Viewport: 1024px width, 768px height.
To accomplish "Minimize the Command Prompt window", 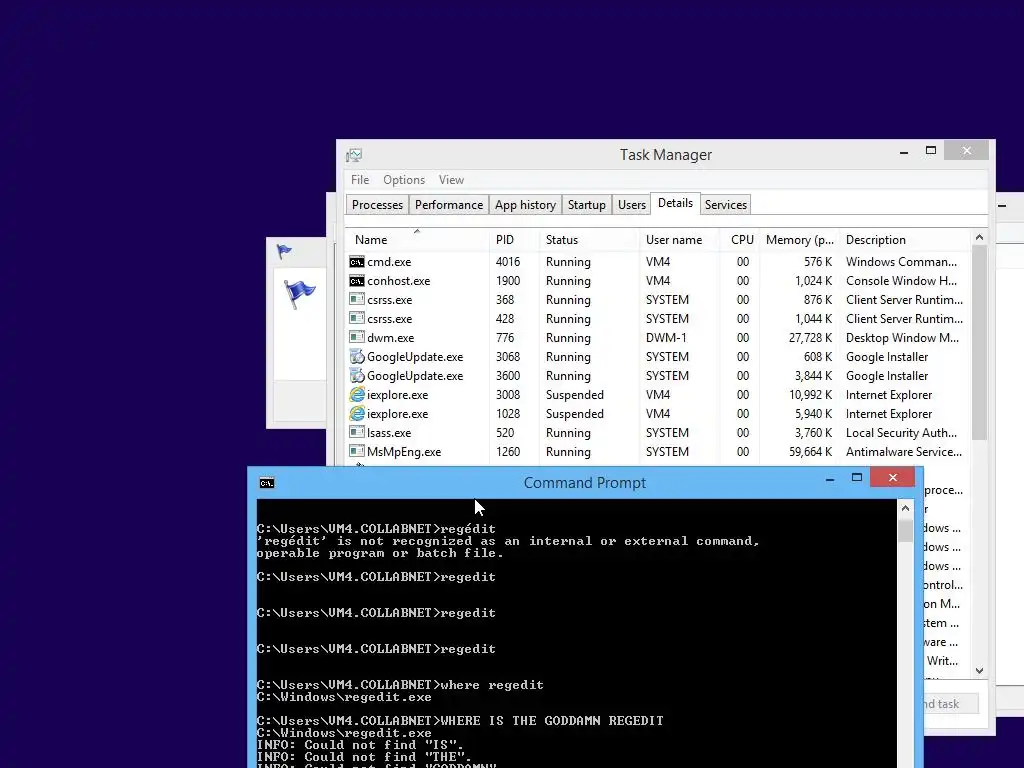I will click(829, 479).
